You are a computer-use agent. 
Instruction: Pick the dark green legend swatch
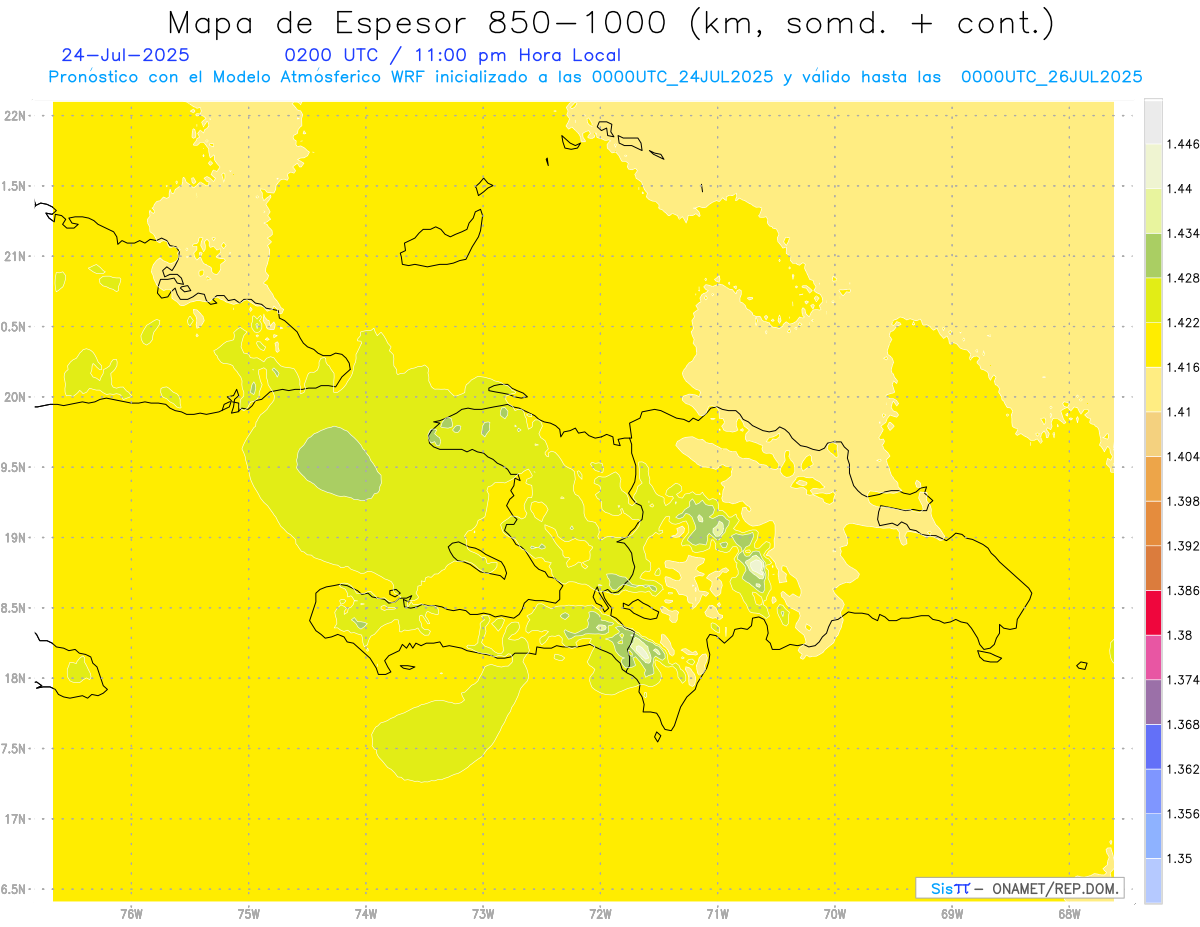[x=1153, y=255]
